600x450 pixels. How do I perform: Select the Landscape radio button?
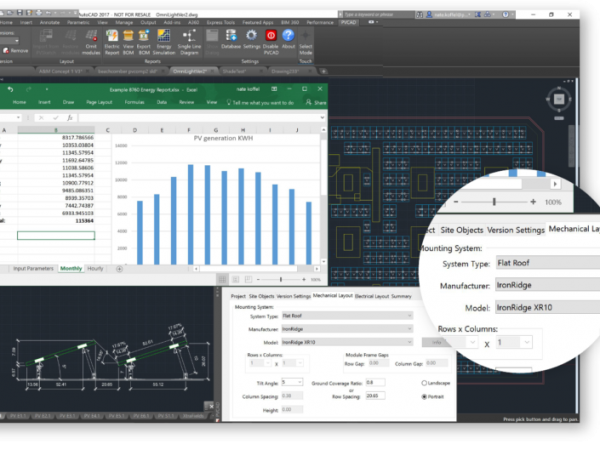[423, 383]
